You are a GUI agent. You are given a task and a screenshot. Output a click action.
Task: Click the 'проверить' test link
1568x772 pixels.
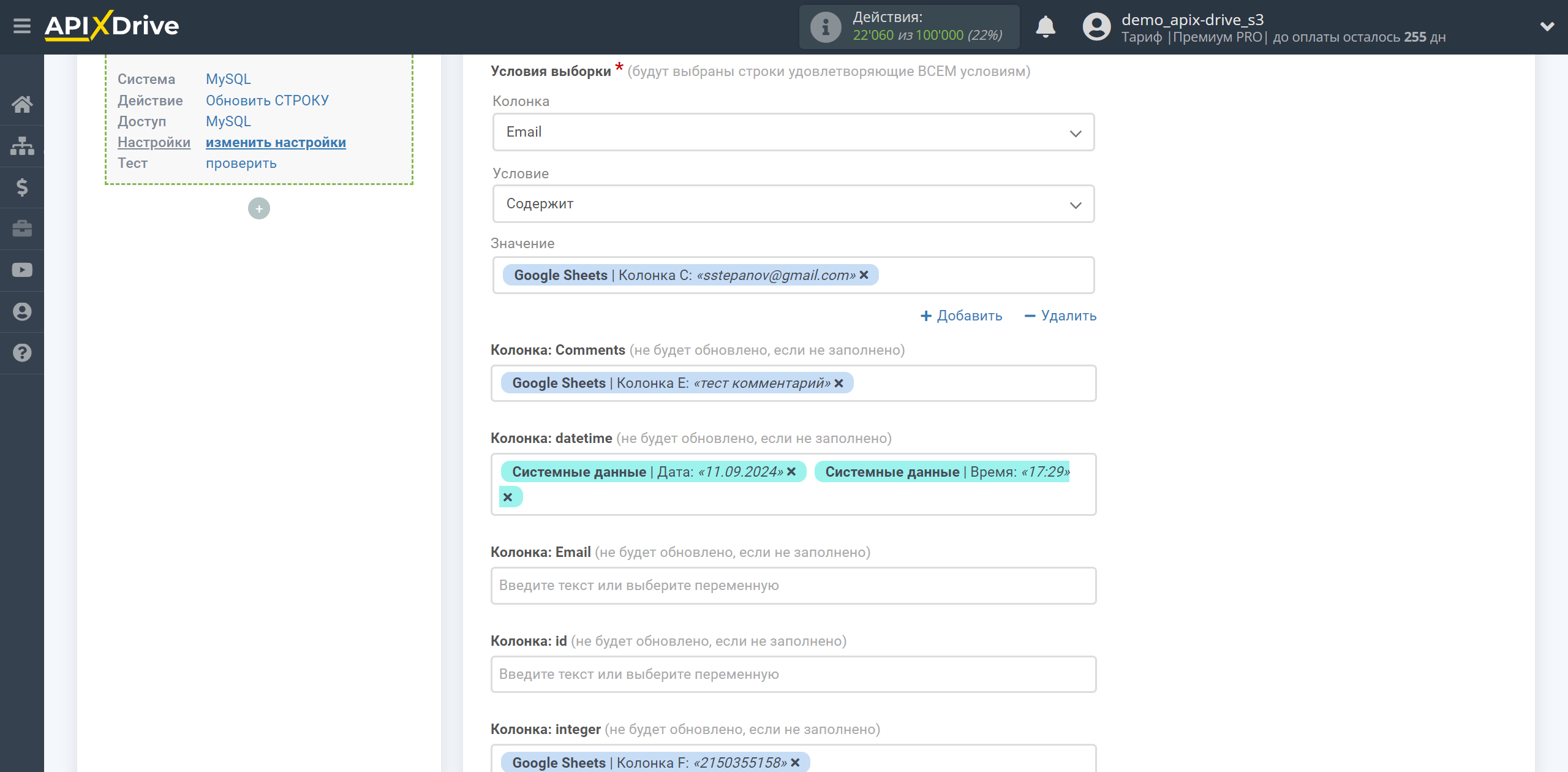(241, 163)
